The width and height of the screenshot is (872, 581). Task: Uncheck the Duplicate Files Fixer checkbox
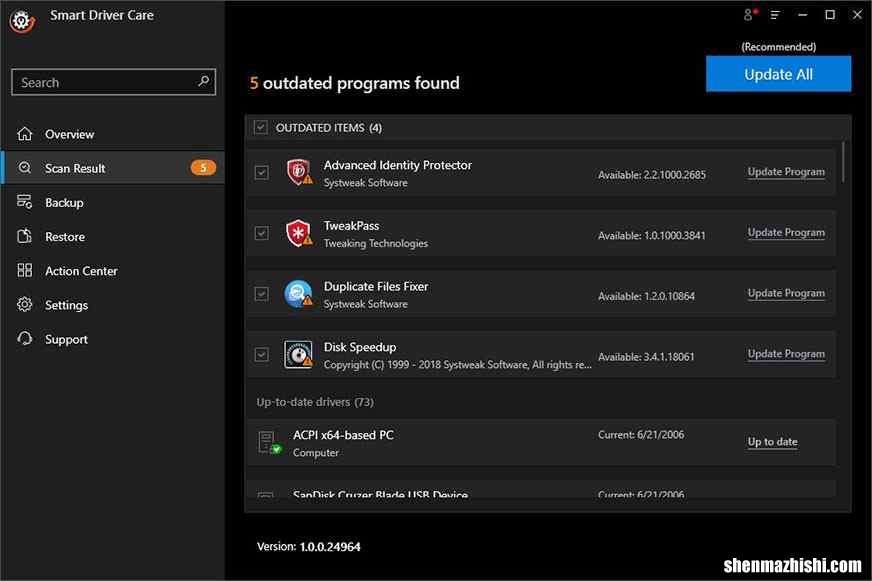261,294
